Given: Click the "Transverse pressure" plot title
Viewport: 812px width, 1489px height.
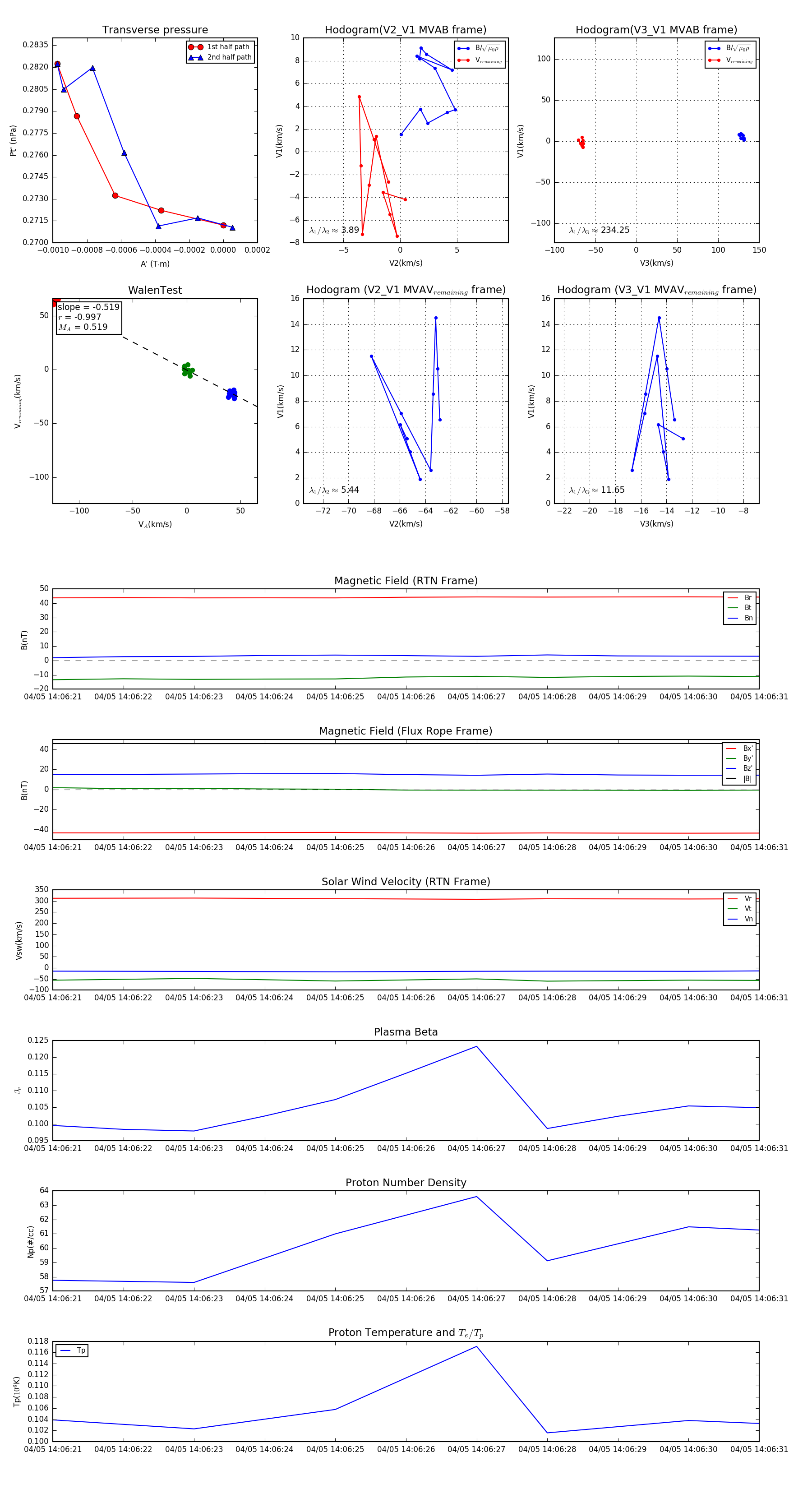Looking at the screenshot, I should (x=155, y=30).
